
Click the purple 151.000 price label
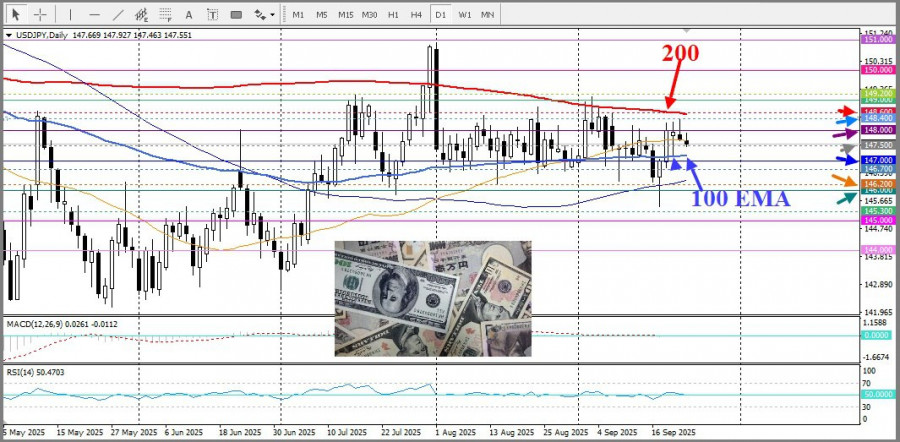tap(877, 39)
